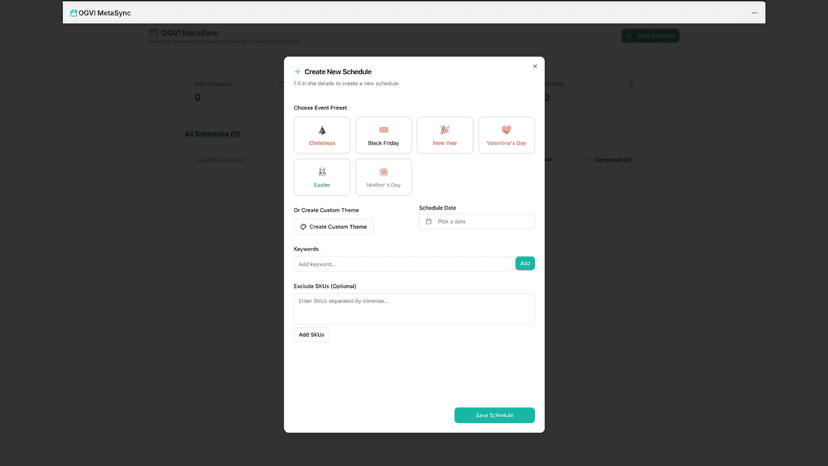
Task: Click the Create Custom Theme button
Action: click(x=333, y=227)
